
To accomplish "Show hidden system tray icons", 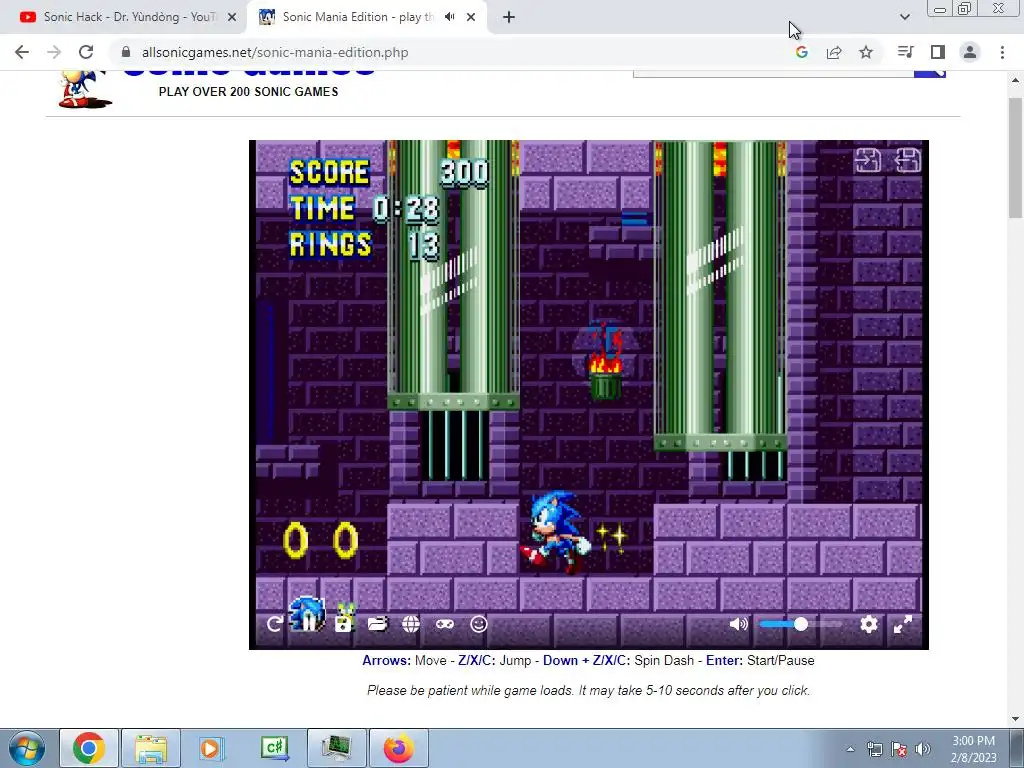I will click(x=850, y=749).
